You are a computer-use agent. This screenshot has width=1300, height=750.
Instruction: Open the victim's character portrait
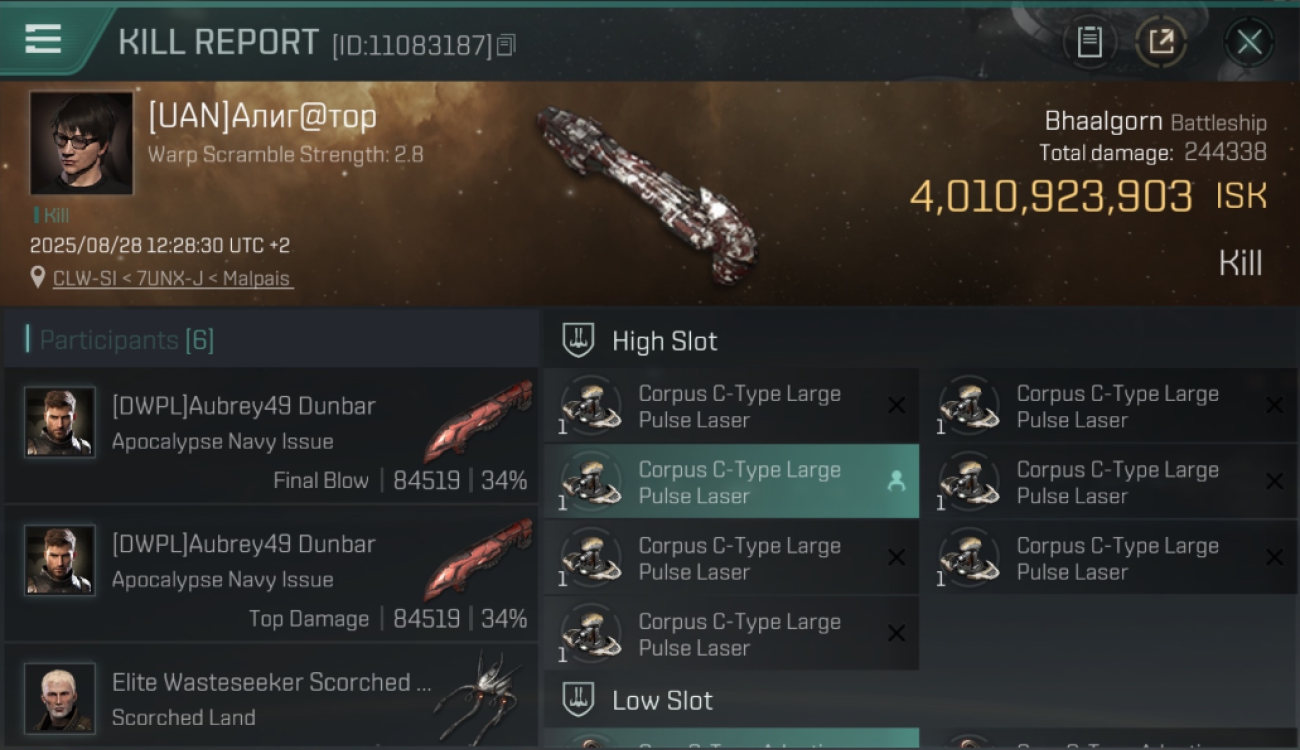[x=81, y=143]
